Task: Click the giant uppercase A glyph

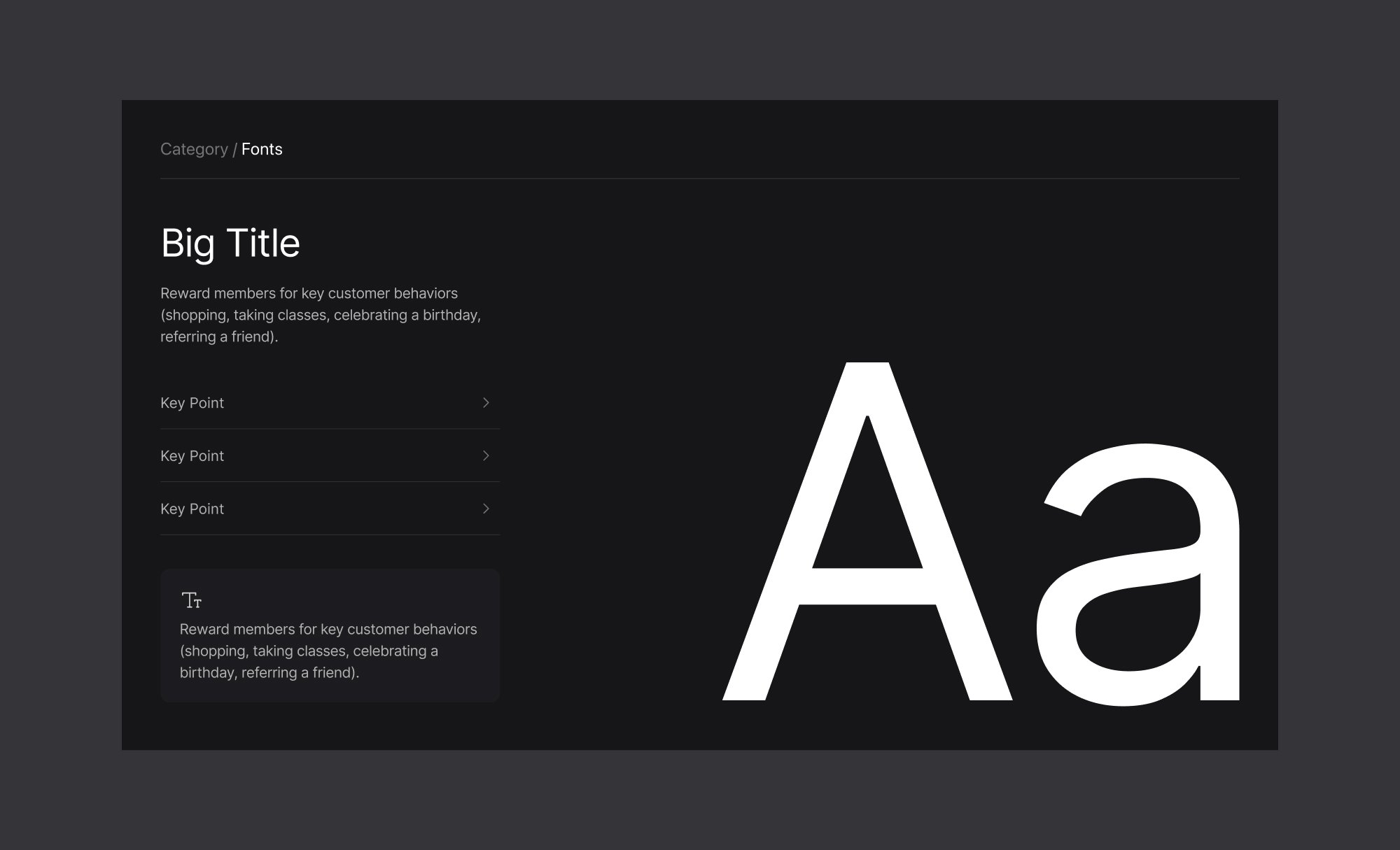Action: pos(868,588)
